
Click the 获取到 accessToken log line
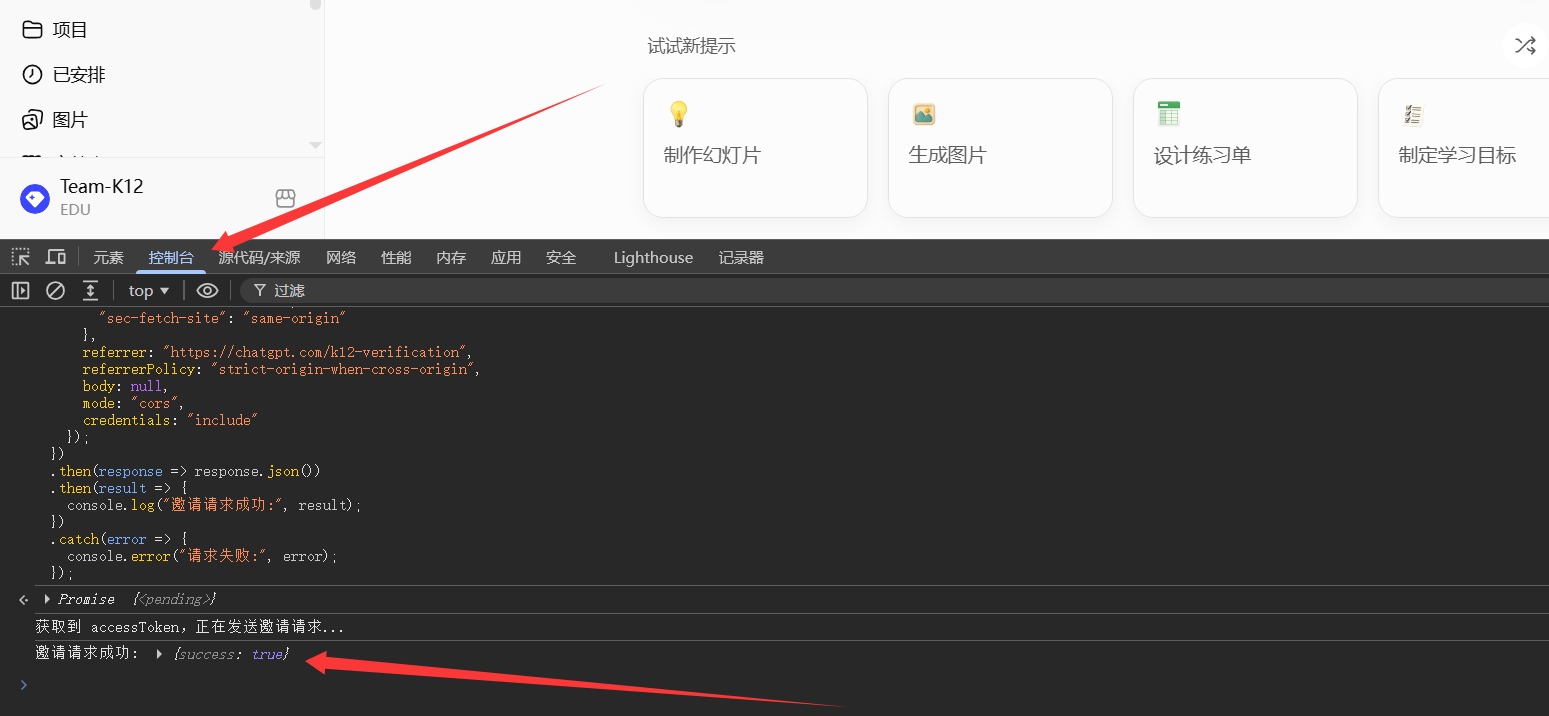[x=190, y=627]
